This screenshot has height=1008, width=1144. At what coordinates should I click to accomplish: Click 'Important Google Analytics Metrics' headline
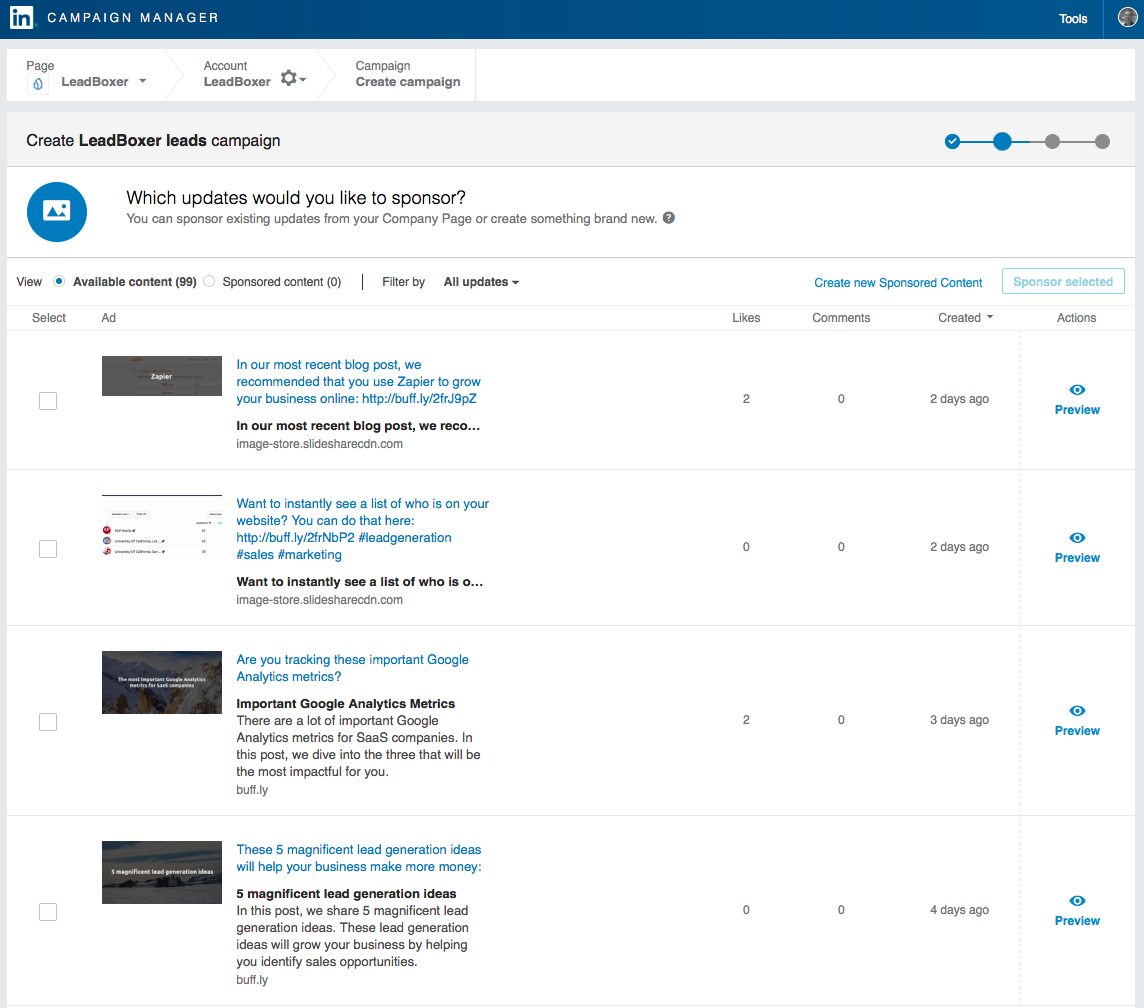345,704
